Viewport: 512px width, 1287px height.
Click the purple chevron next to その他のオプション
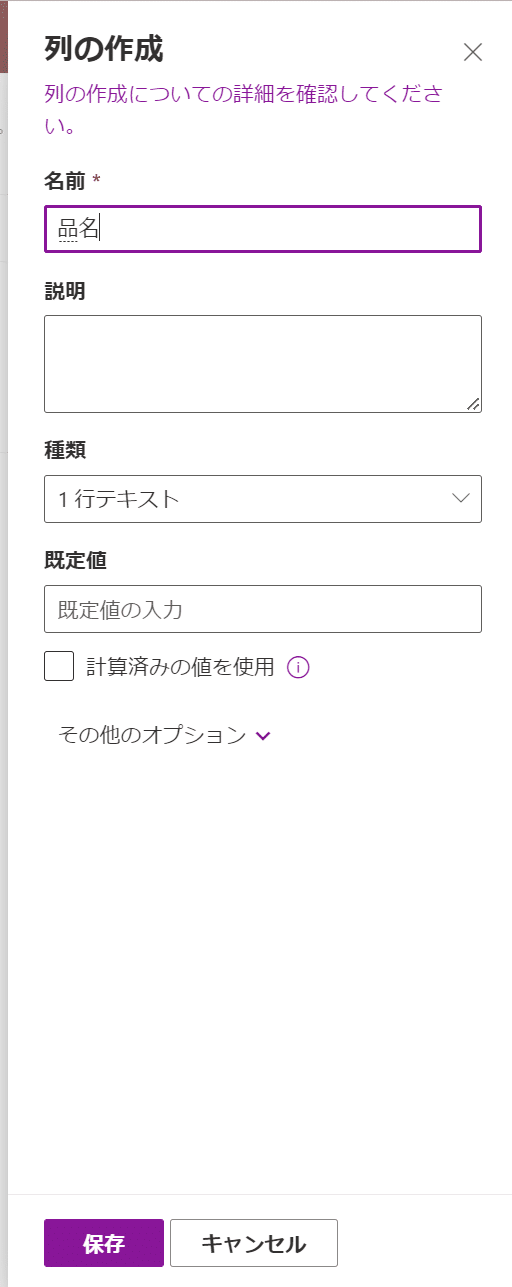point(264,736)
